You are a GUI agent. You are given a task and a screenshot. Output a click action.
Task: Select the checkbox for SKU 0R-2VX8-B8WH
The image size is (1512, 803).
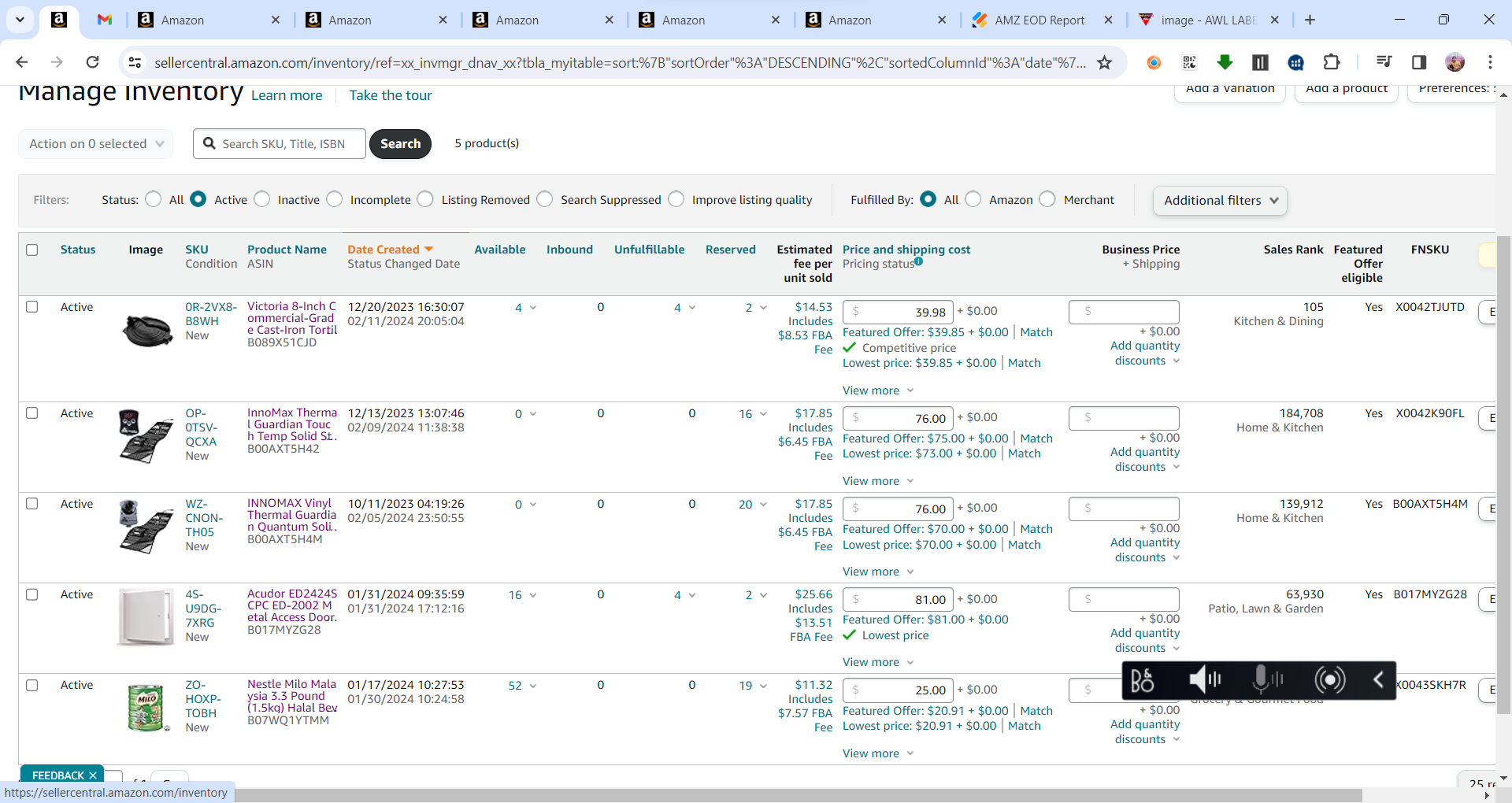point(32,307)
